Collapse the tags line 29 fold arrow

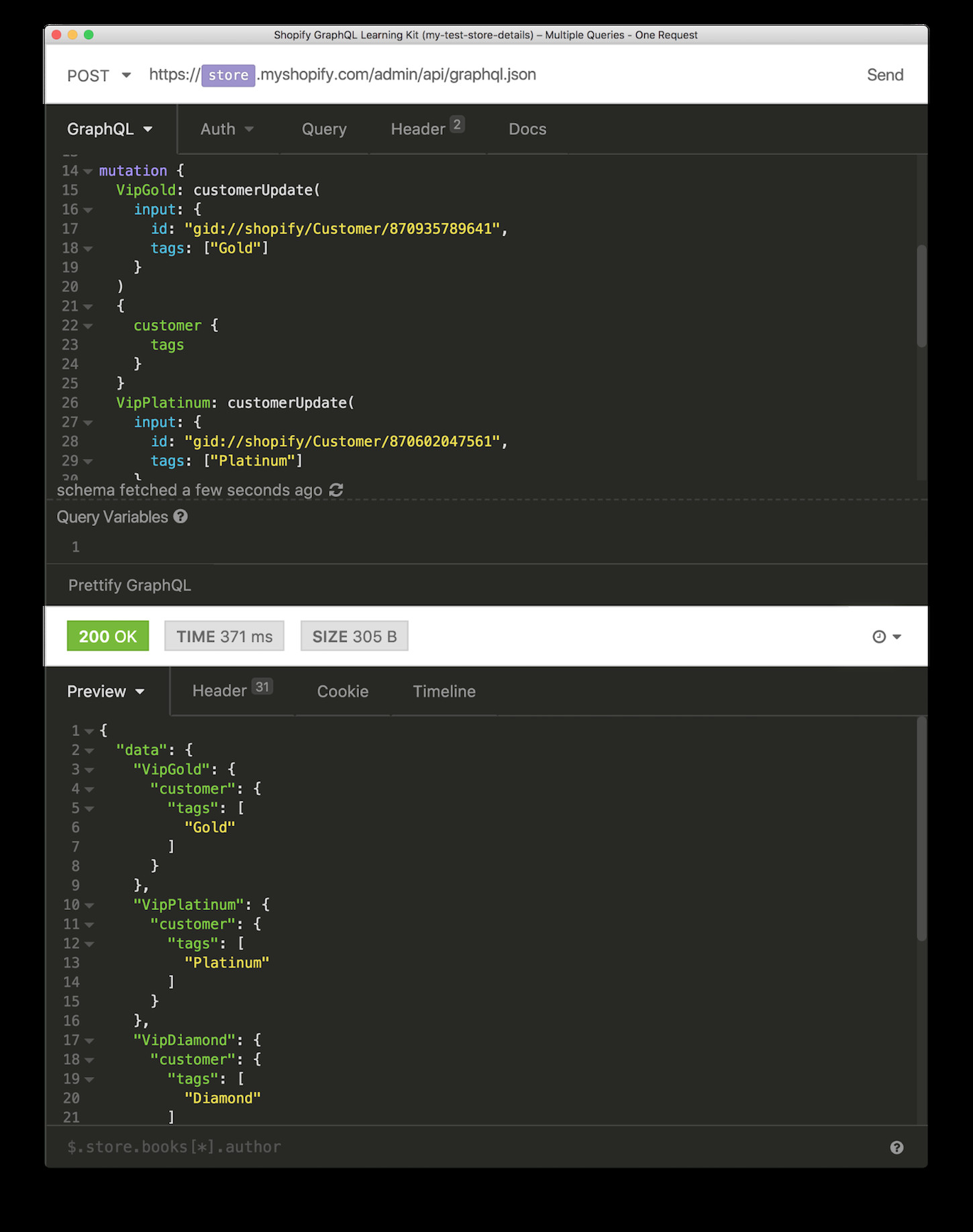point(88,462)
